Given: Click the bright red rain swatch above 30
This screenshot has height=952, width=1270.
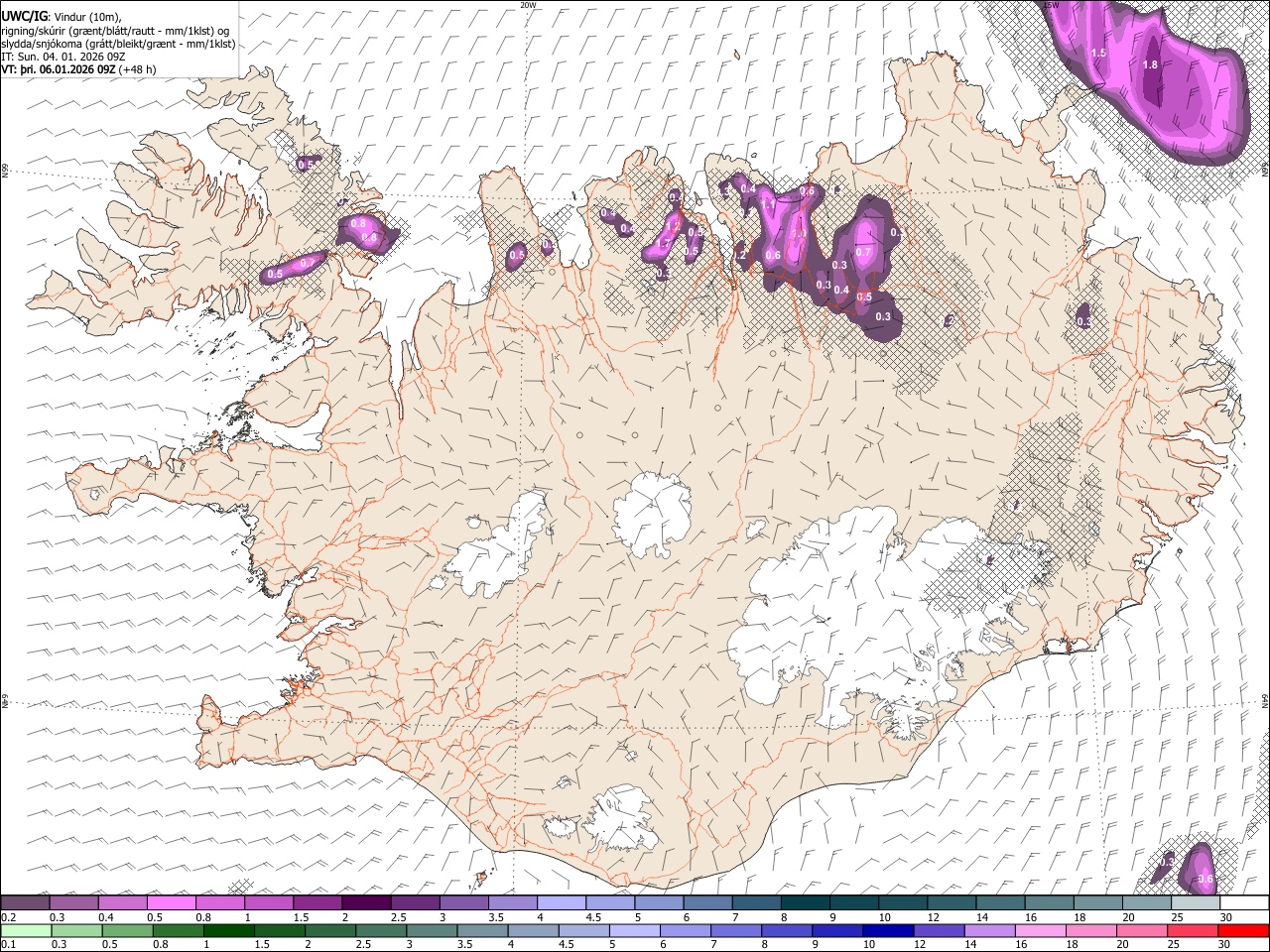Looking at the screenshot, I should [x=1244, y=931].
